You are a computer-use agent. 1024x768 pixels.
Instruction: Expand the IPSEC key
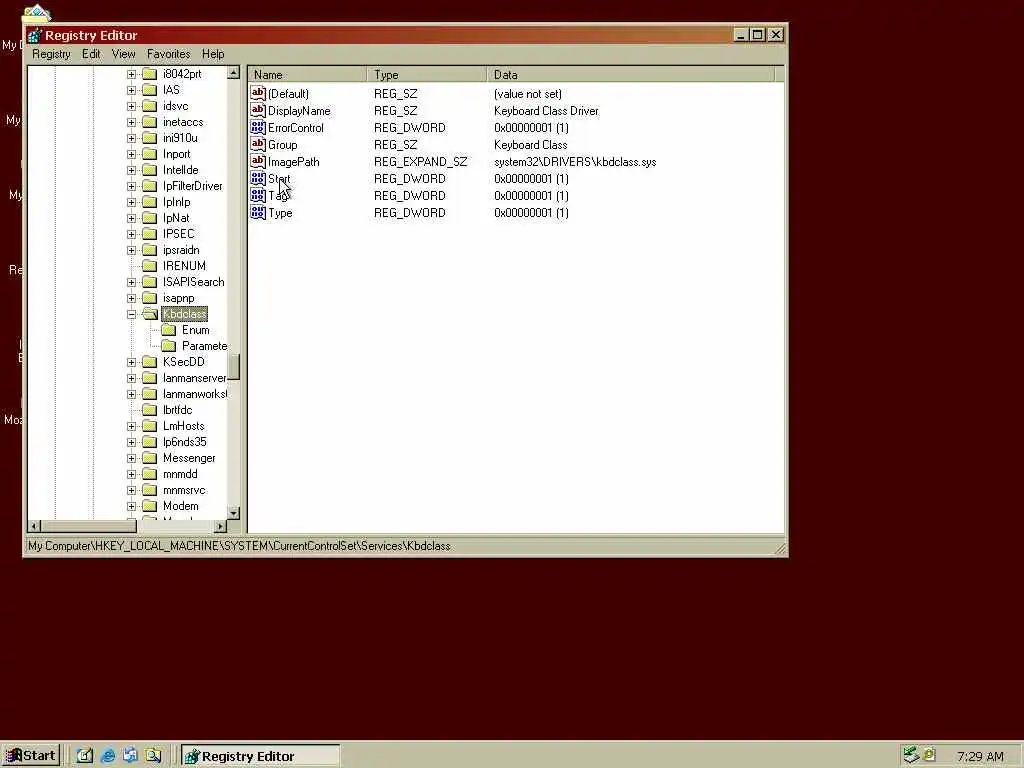tap(131, 234)
